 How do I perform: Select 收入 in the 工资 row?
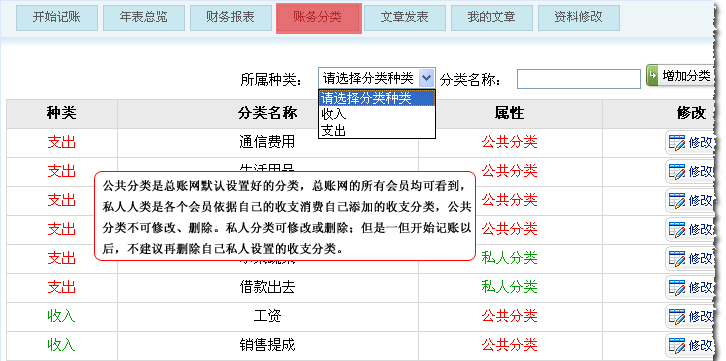(x=62, y=317)
